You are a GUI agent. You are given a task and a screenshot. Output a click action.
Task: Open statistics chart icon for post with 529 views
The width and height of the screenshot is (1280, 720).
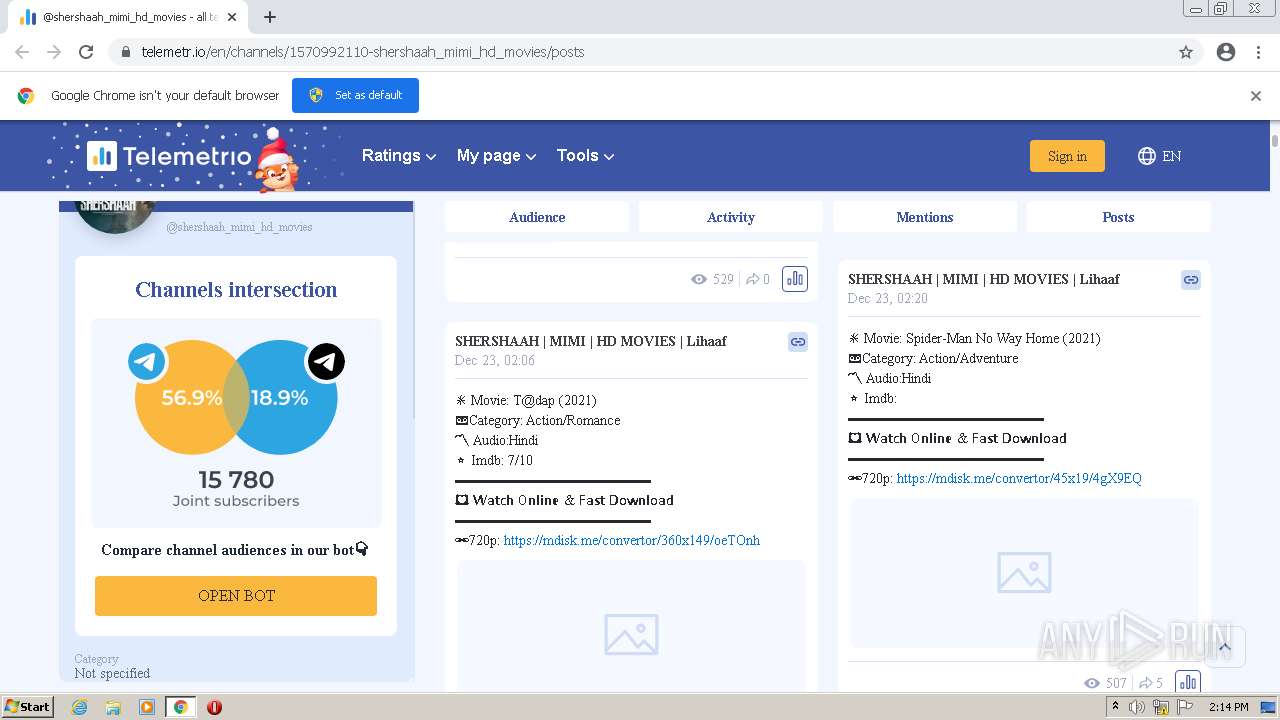point(795,279)
